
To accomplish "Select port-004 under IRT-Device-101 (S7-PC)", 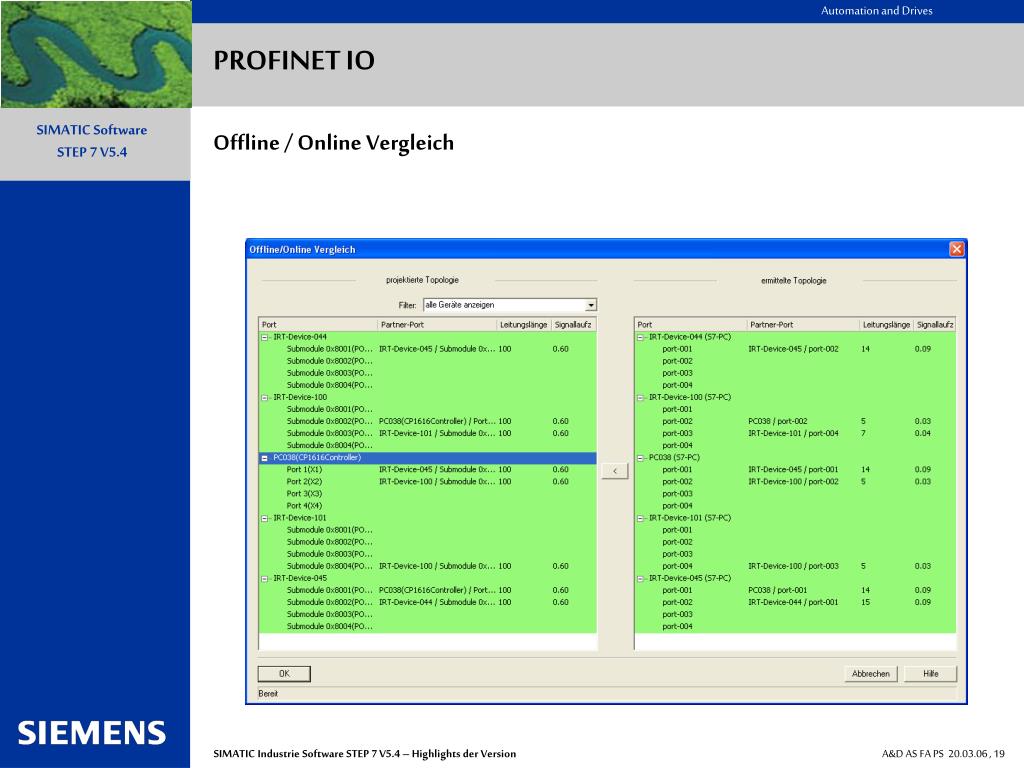I will 677,566.
